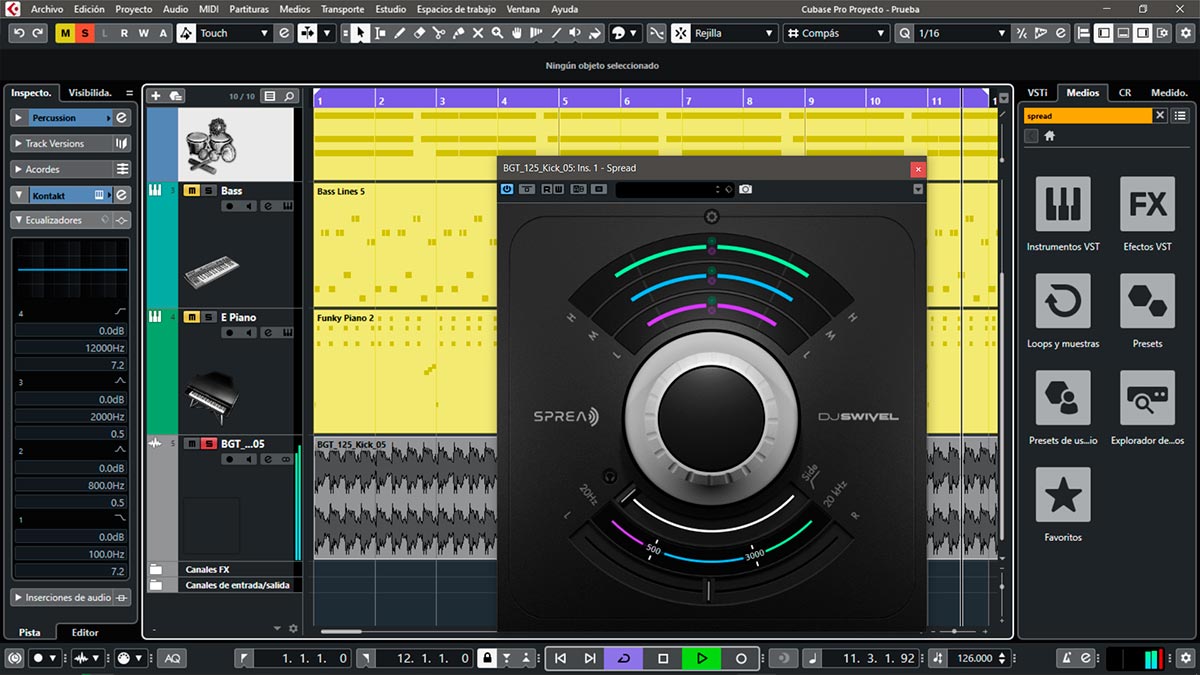Toggle Solo on BGT kick track
The image size is (1200, 675).
[208, 443]
